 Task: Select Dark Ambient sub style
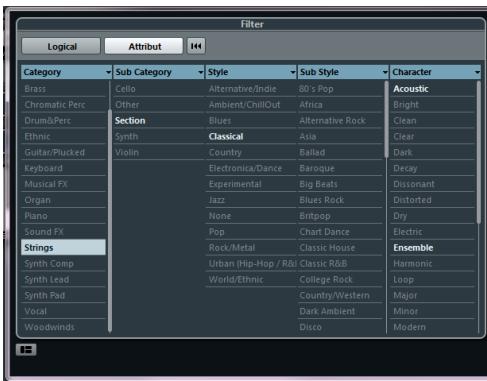[x=340, y=311]
